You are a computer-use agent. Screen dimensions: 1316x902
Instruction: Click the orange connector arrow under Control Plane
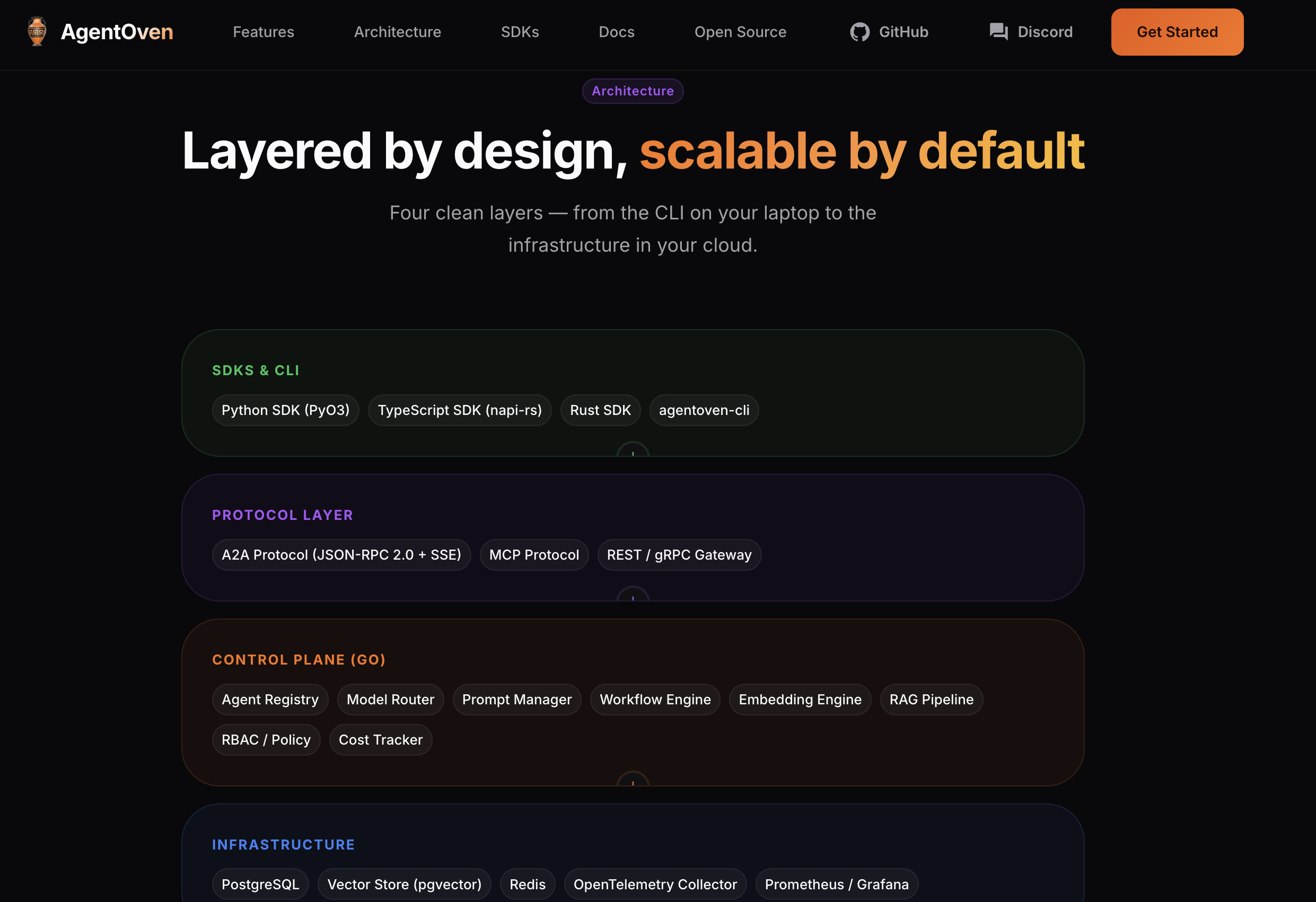point(633,780)
